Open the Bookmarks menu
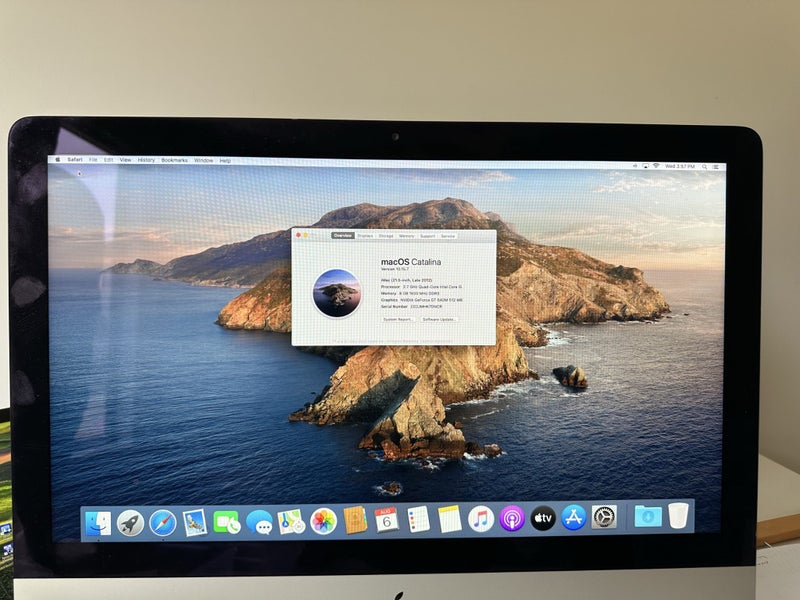800x600 pixels. [174, 160]
